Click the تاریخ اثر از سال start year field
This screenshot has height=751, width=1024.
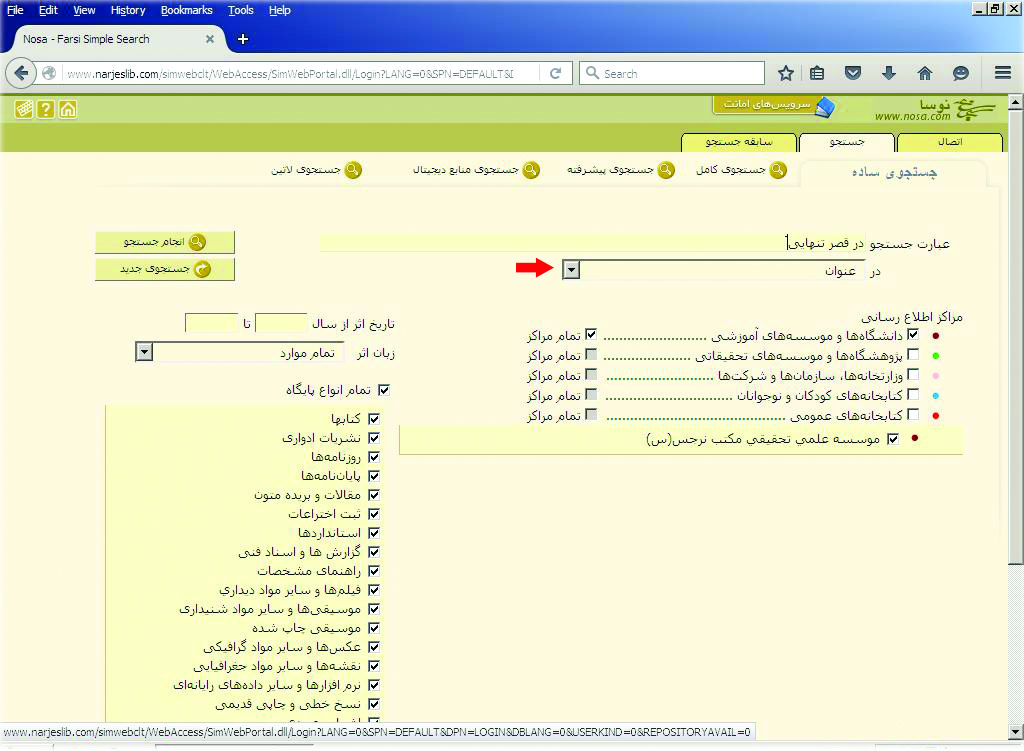tap(281, 323)
